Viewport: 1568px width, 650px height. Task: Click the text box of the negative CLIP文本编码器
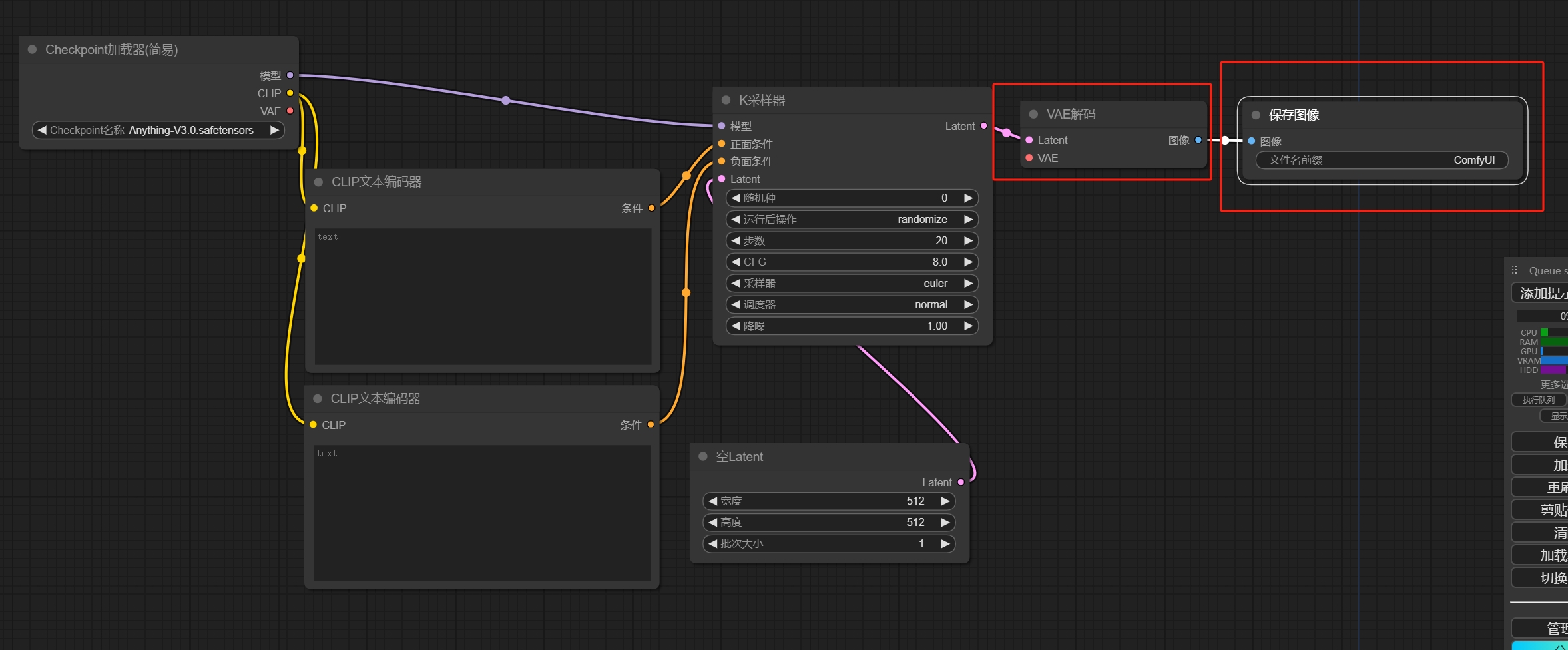[x=482, y=513]
